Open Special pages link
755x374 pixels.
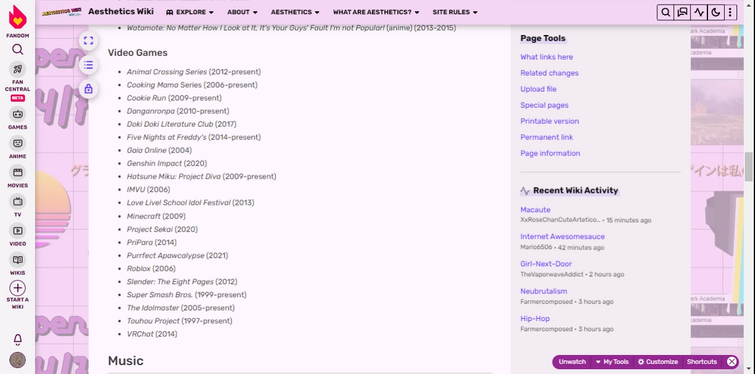(x=544, y=105)
